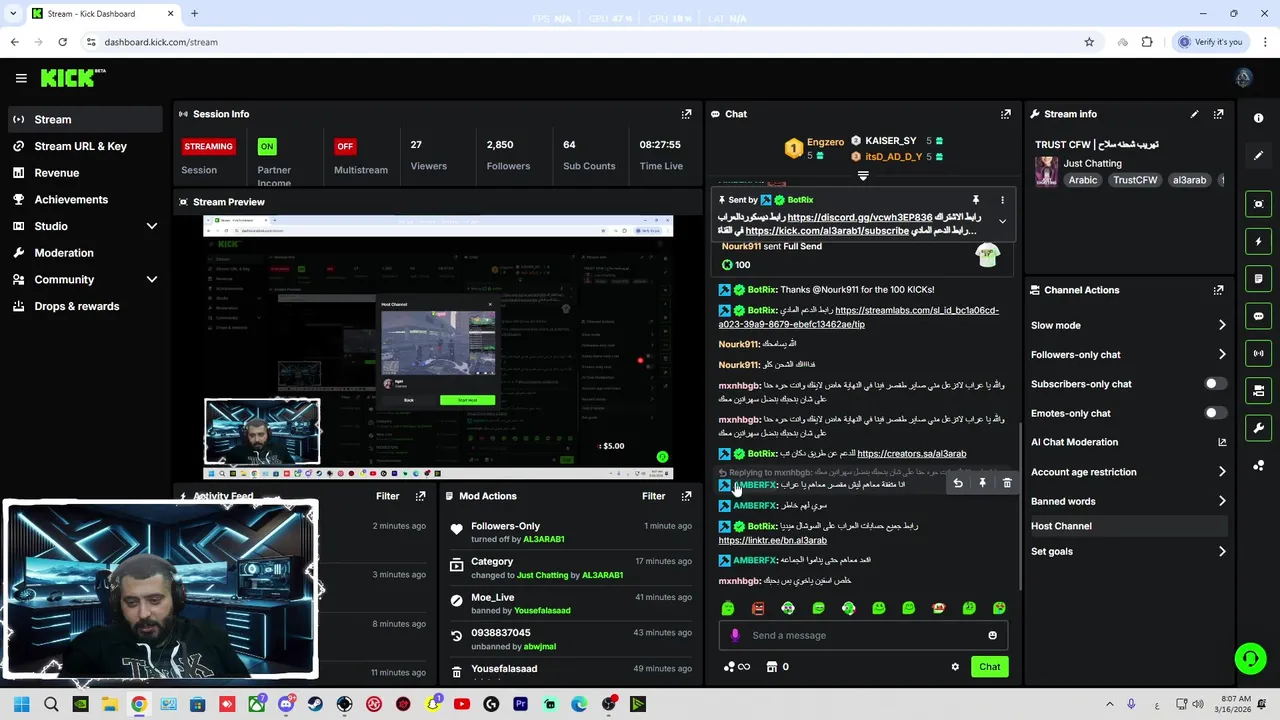Screen dimensions: 1280x720
Task: Click the chat bubble icon in the right rail
Action: (x=1258, y=316)
